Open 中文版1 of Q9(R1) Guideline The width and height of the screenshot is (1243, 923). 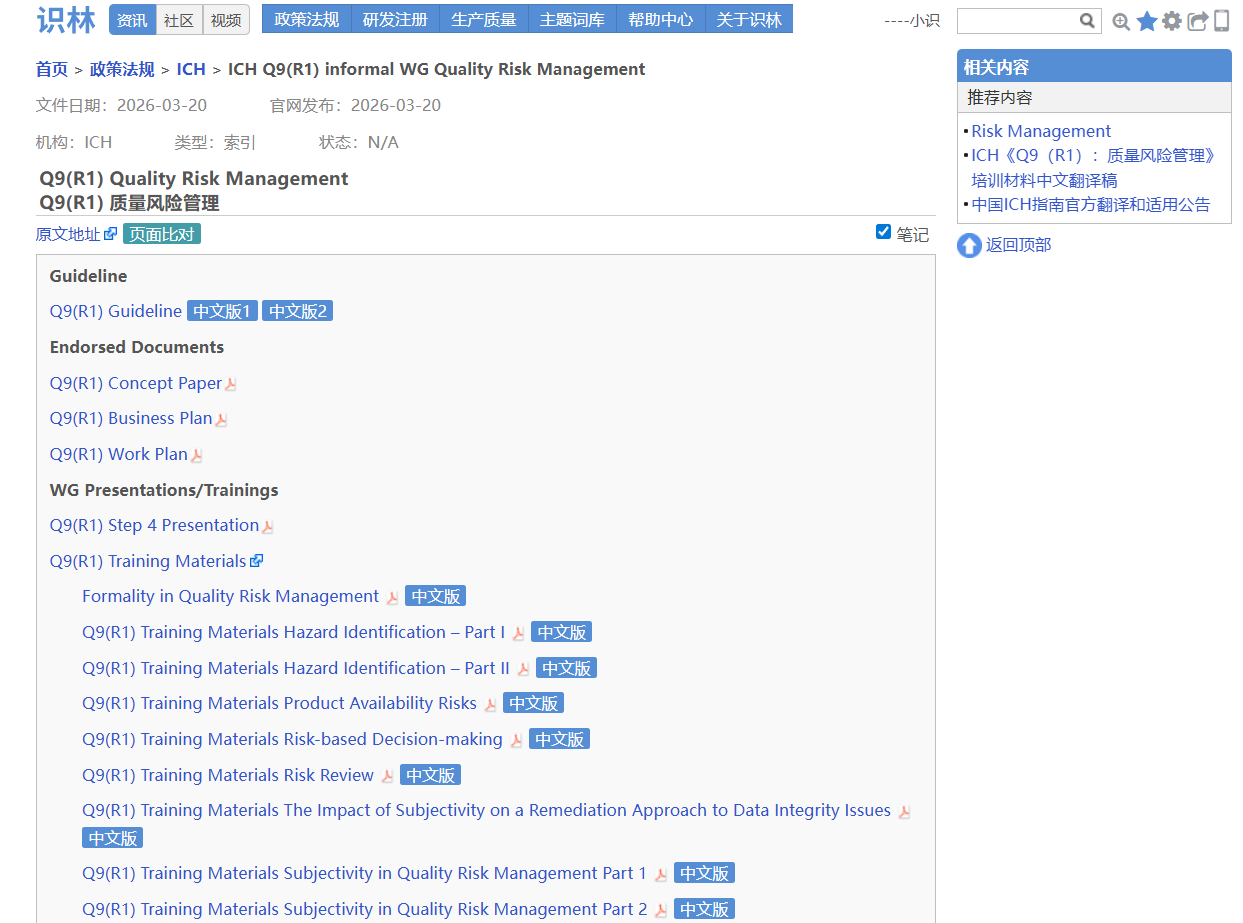point(222,311)
